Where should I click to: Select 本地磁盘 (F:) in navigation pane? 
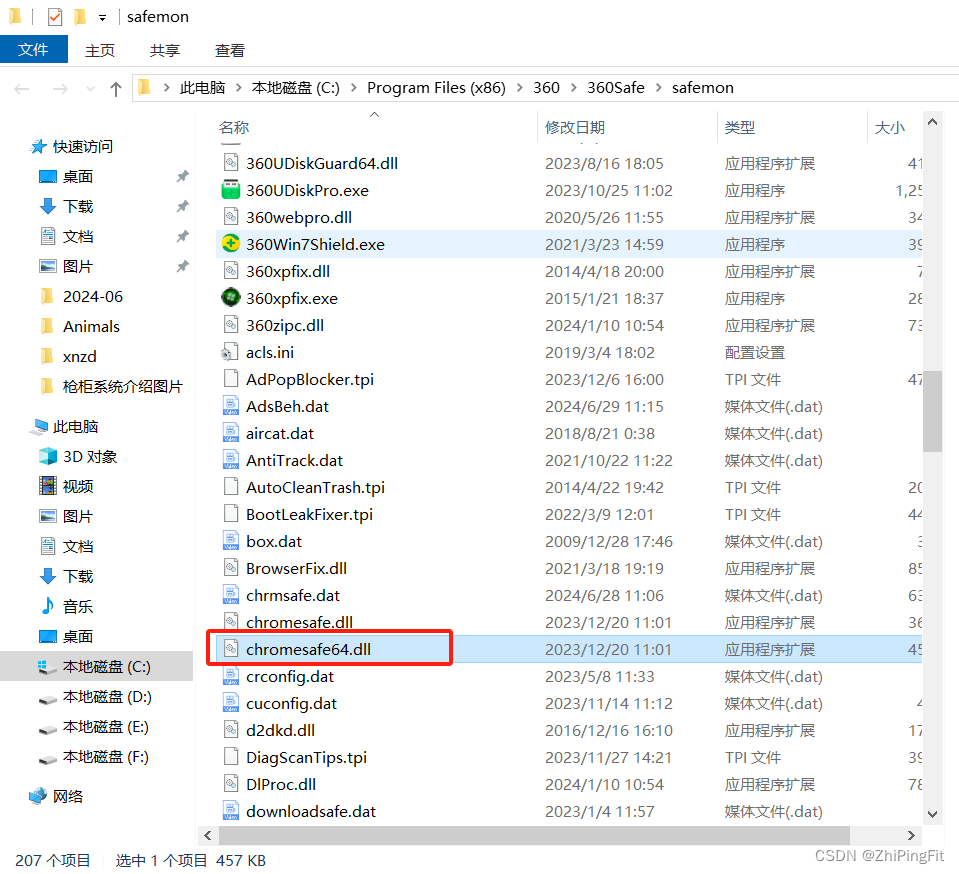(x=105, y=757)
